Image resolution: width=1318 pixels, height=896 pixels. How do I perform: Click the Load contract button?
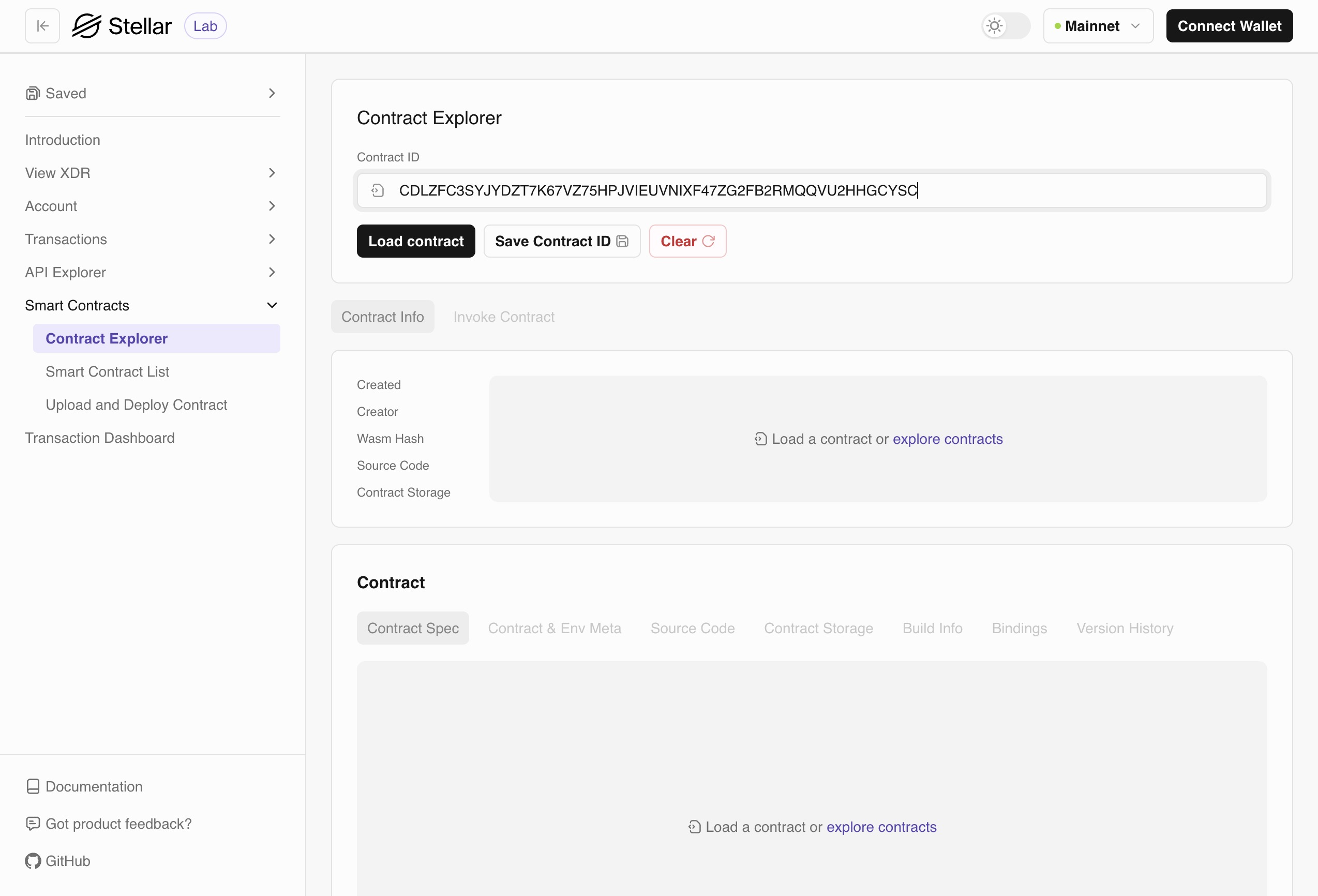[x=416, y=241]
